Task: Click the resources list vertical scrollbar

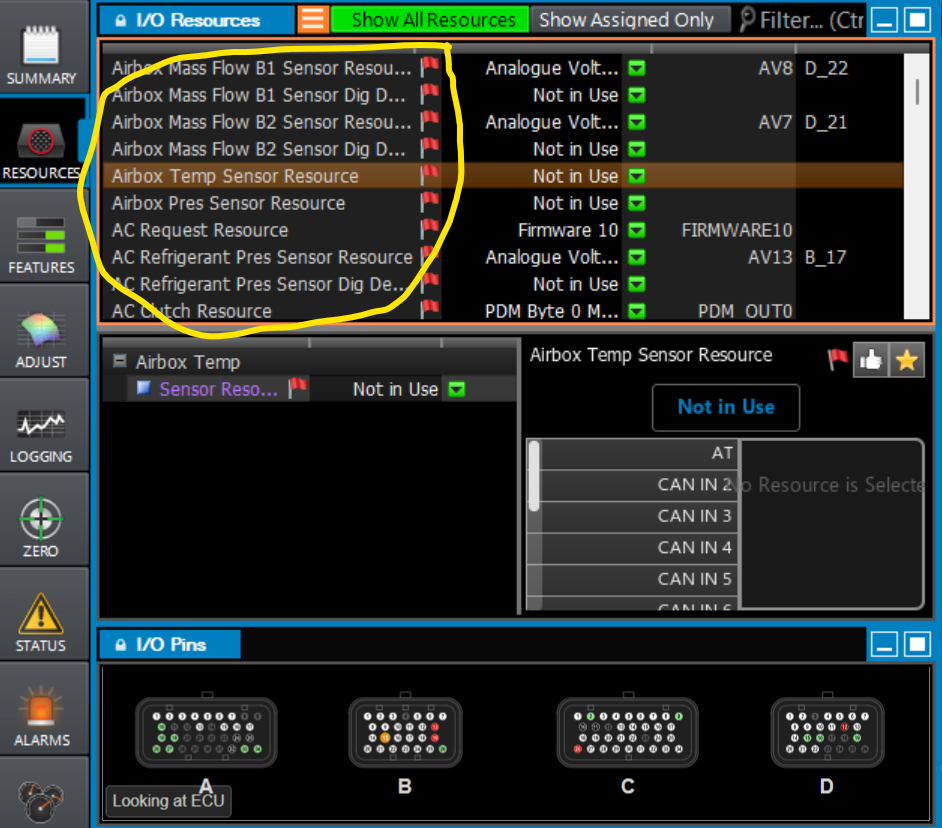Action: tap(917, 92)
